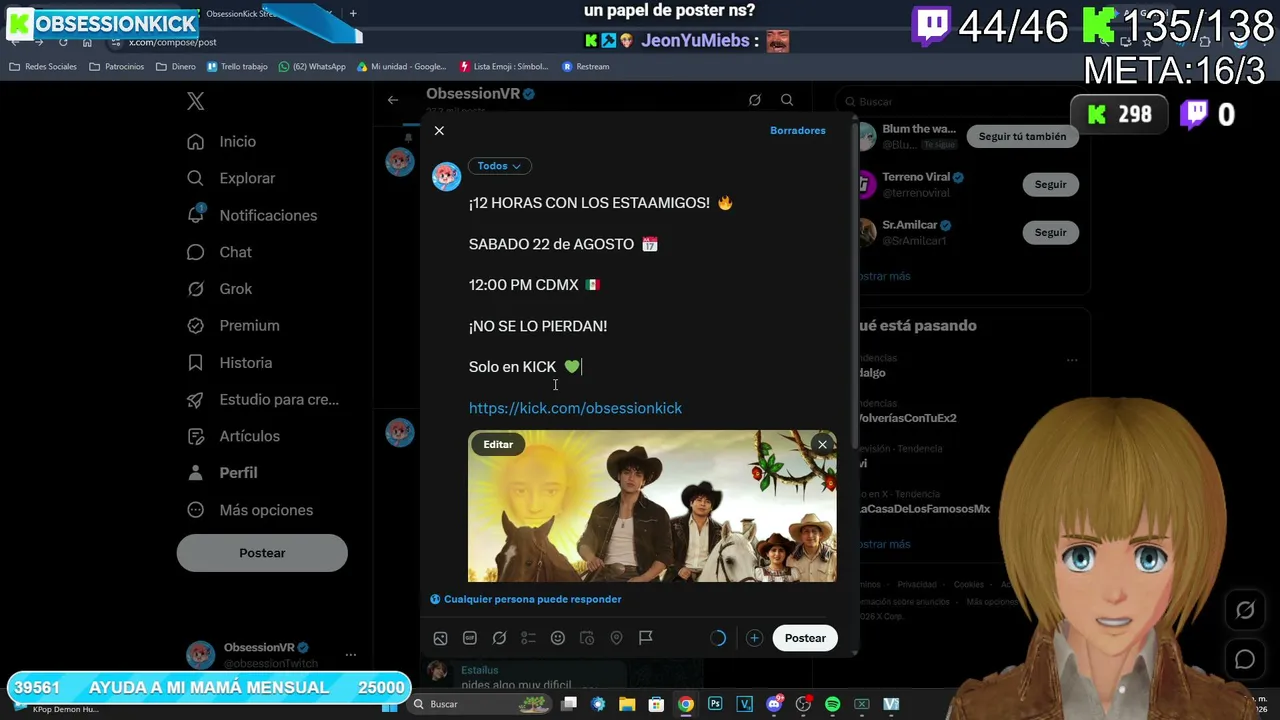Viewport: 1280px width, 720px height.
Task: Open the Restream bookmark
Action: click(586, 67)
